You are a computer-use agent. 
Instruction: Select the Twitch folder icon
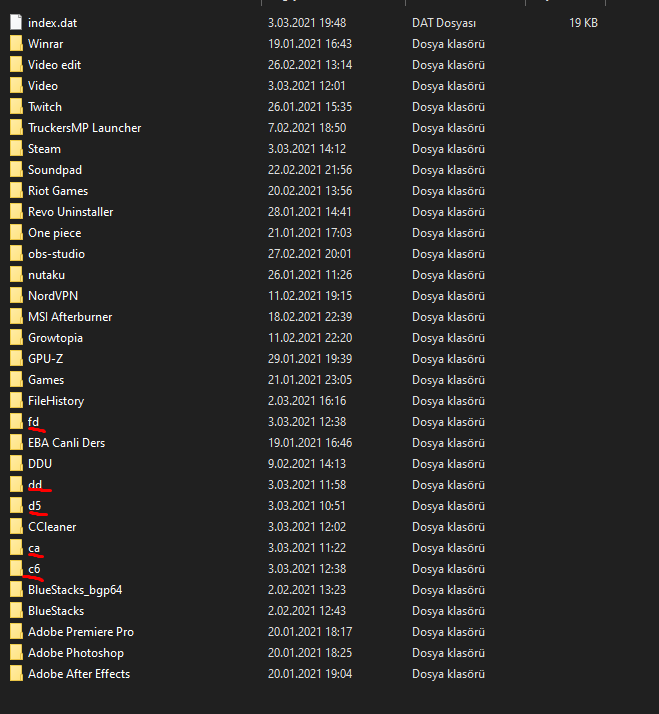16,107
